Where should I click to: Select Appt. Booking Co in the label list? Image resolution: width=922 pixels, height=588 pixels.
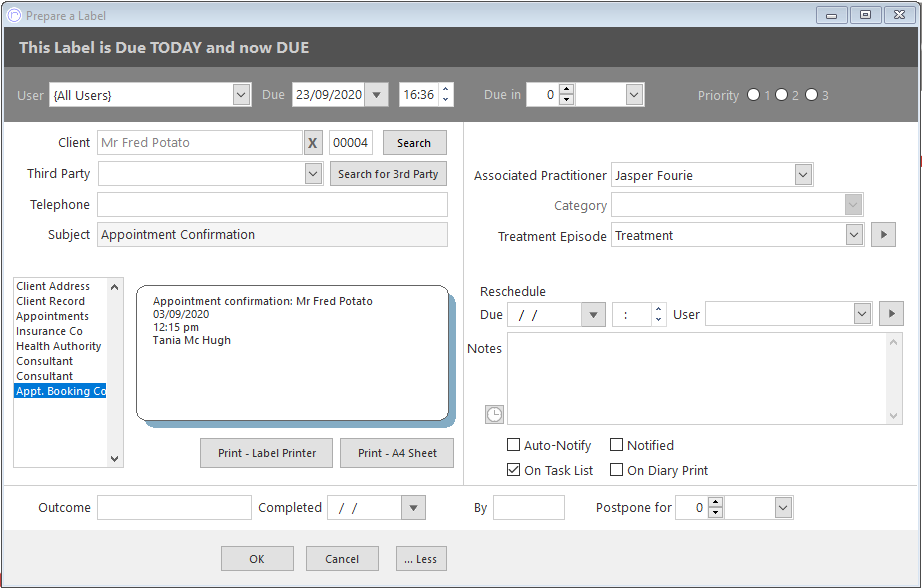coord(61,391)
